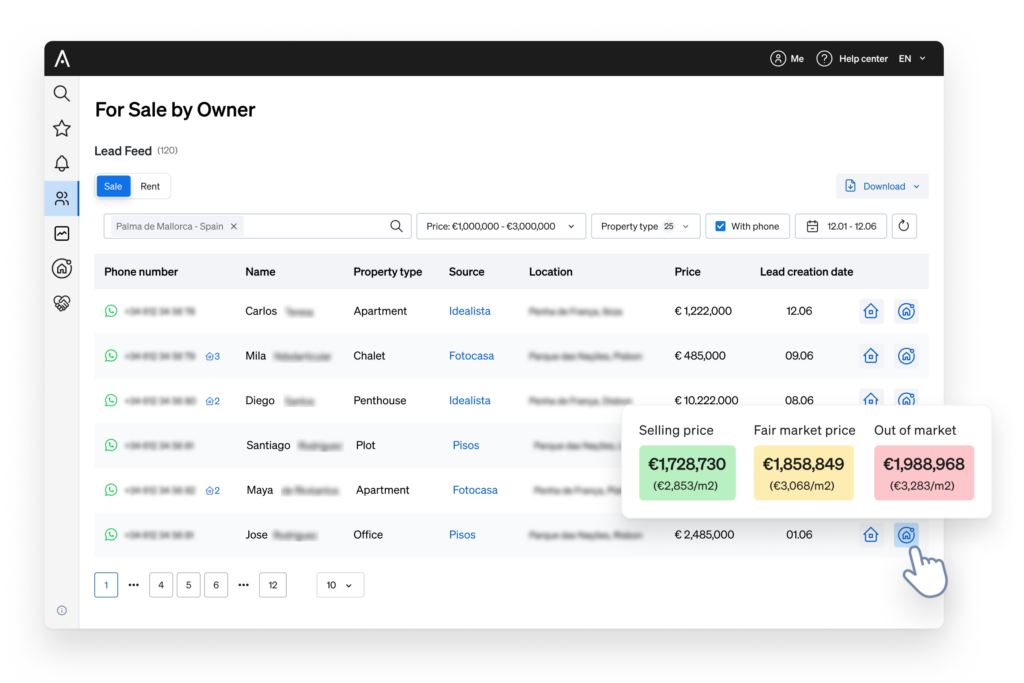Click WhatsApp icon in Carlos row
The height and width of the screenshot is (683, 1024).
111,311
